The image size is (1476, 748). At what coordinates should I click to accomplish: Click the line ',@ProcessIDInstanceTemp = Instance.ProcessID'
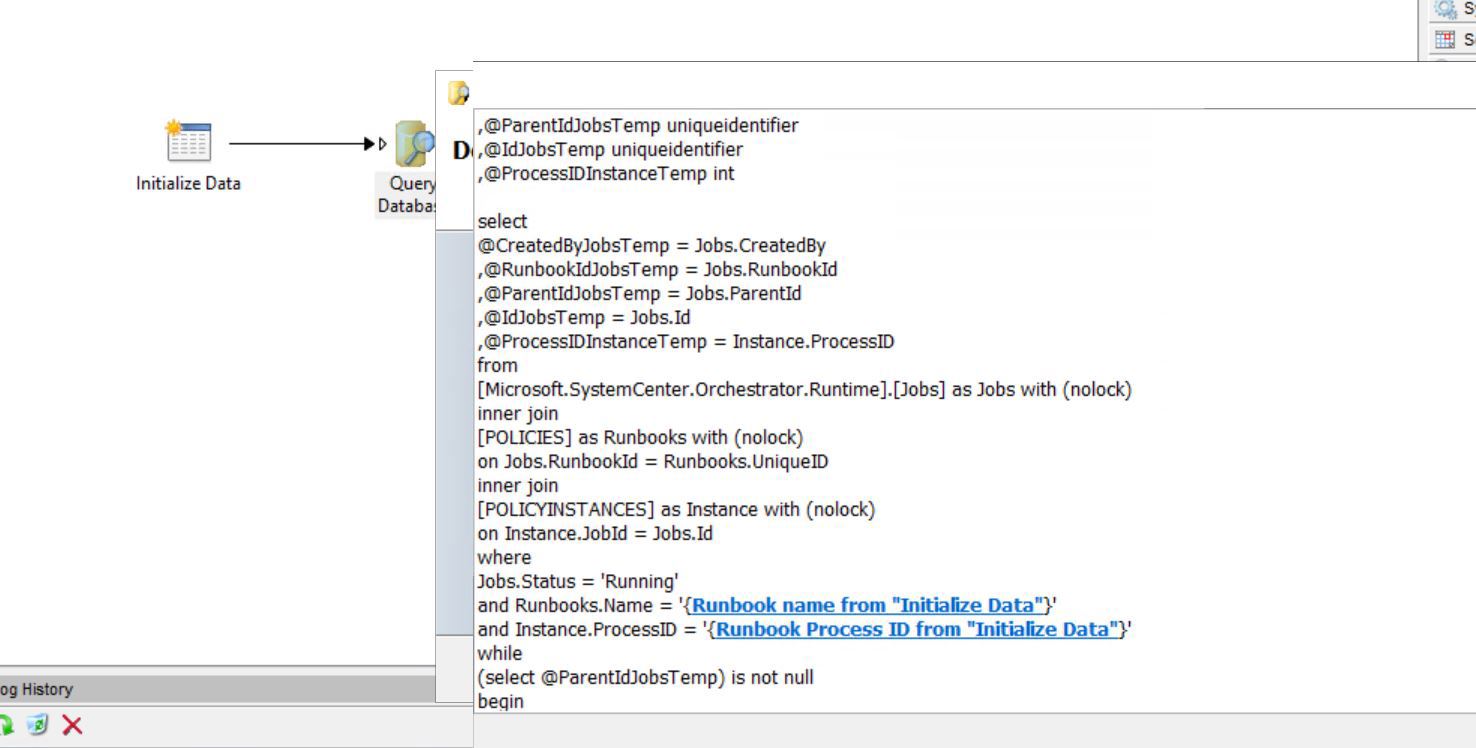pyautogui.click(x=686, y=342)
